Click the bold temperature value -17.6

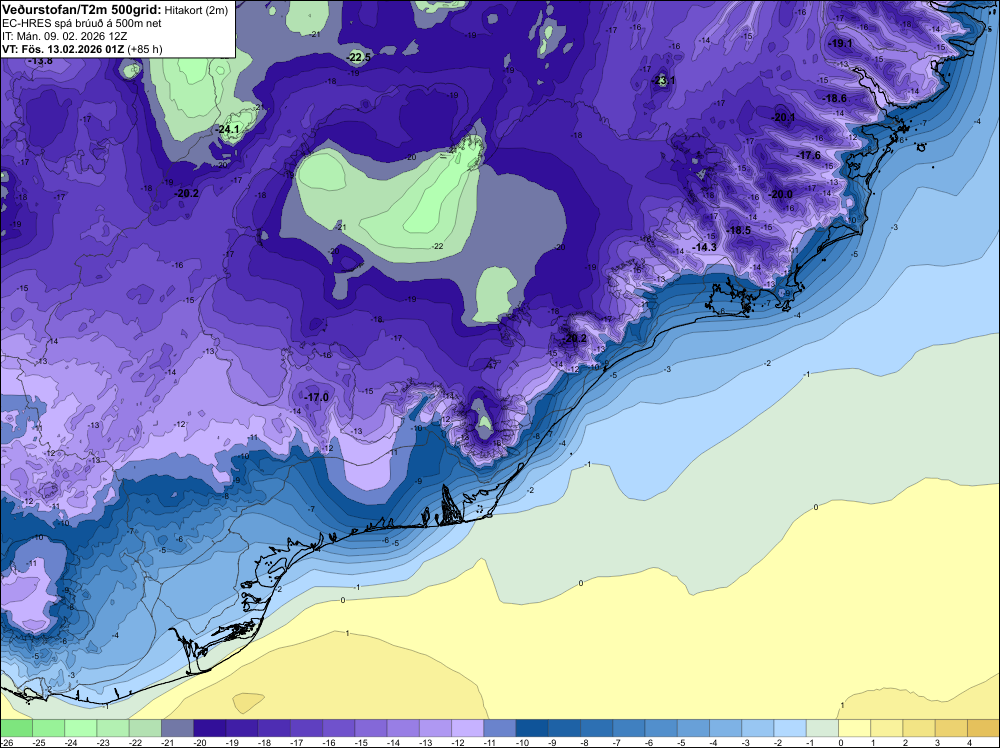(809, 155)
